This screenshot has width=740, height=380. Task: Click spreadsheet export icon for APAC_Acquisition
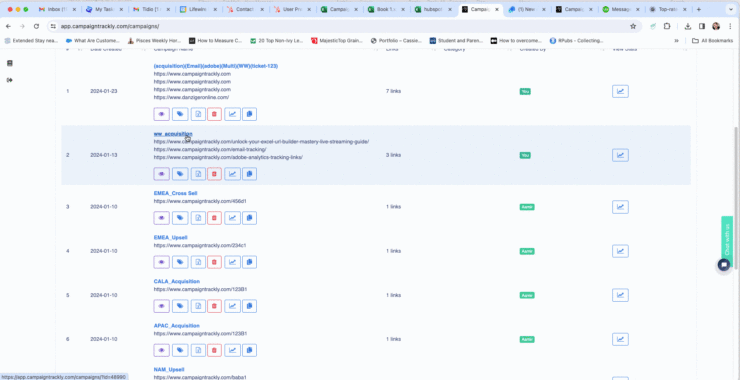[x=198, y=350]
